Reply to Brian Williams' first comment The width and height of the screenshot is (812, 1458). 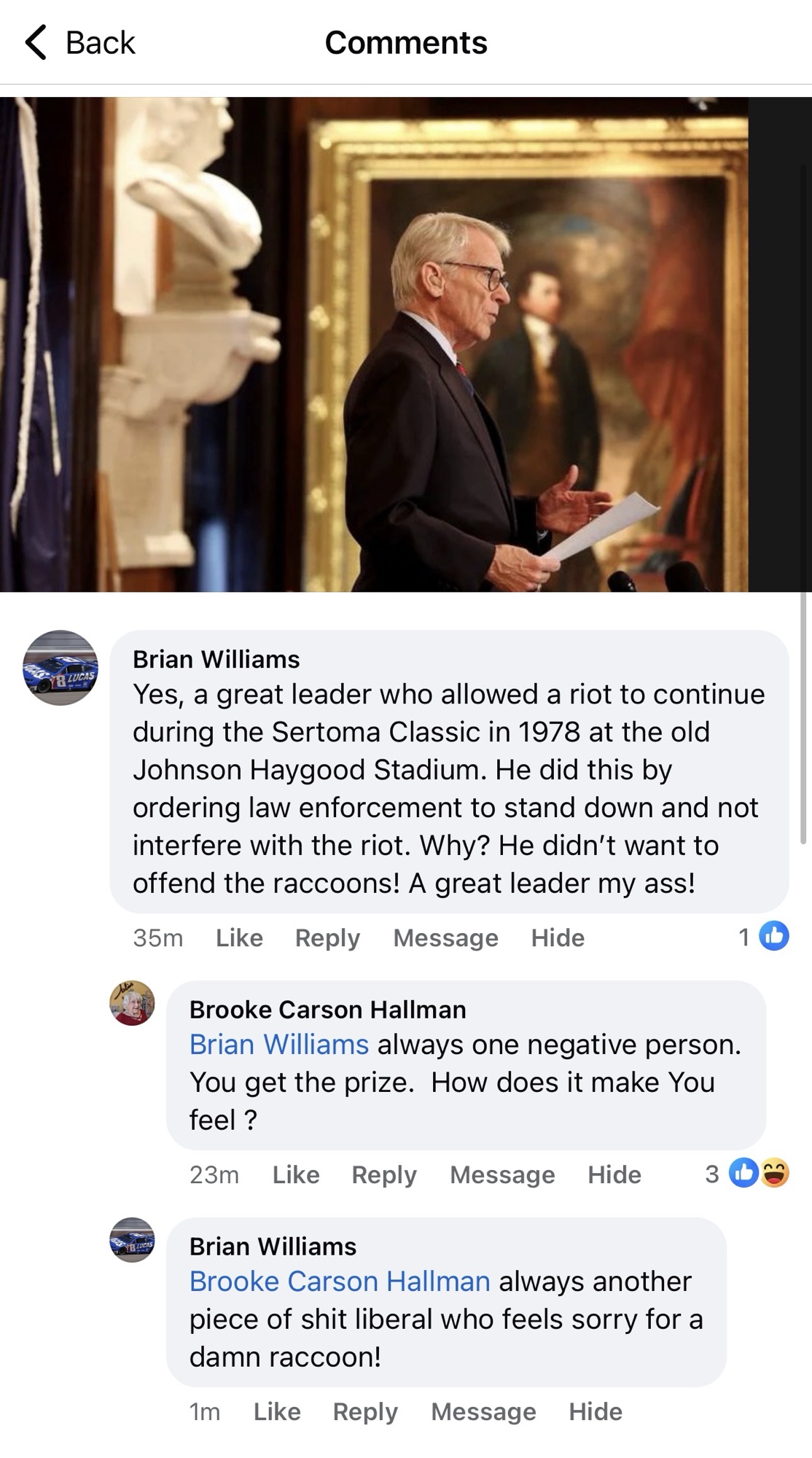[327, 937]
